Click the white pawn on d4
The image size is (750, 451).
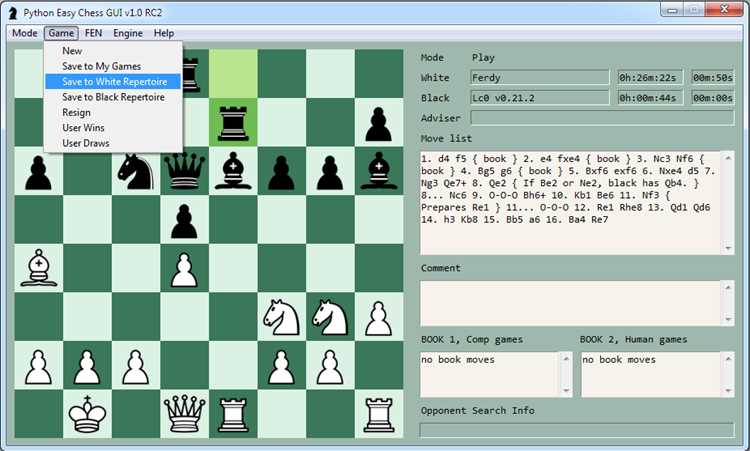(x=184, y=269)
